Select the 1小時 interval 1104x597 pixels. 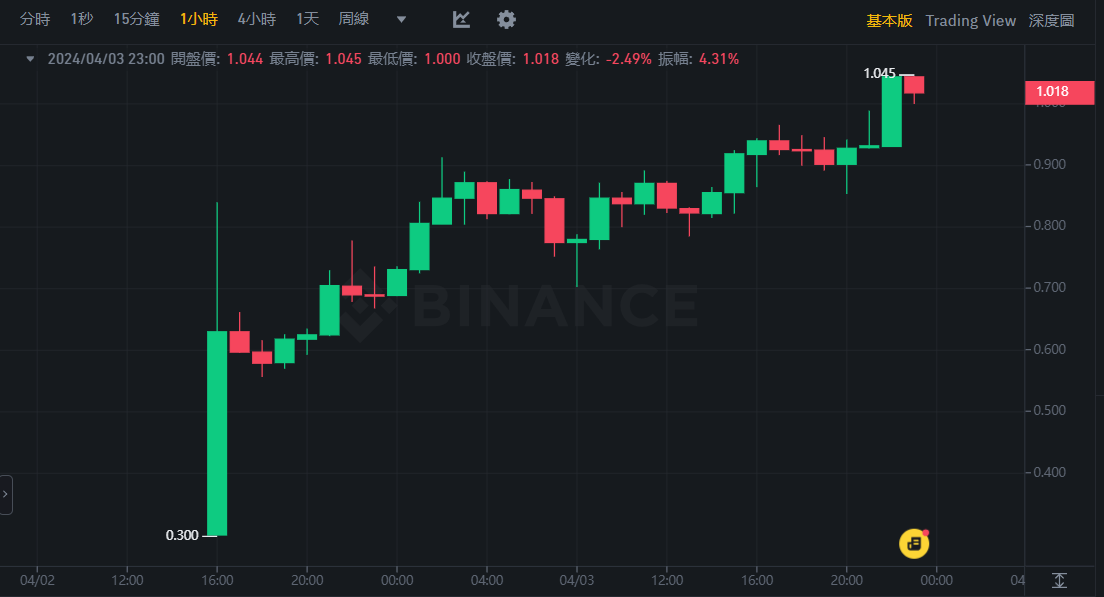pyautogui.click(x=199, y=20)
